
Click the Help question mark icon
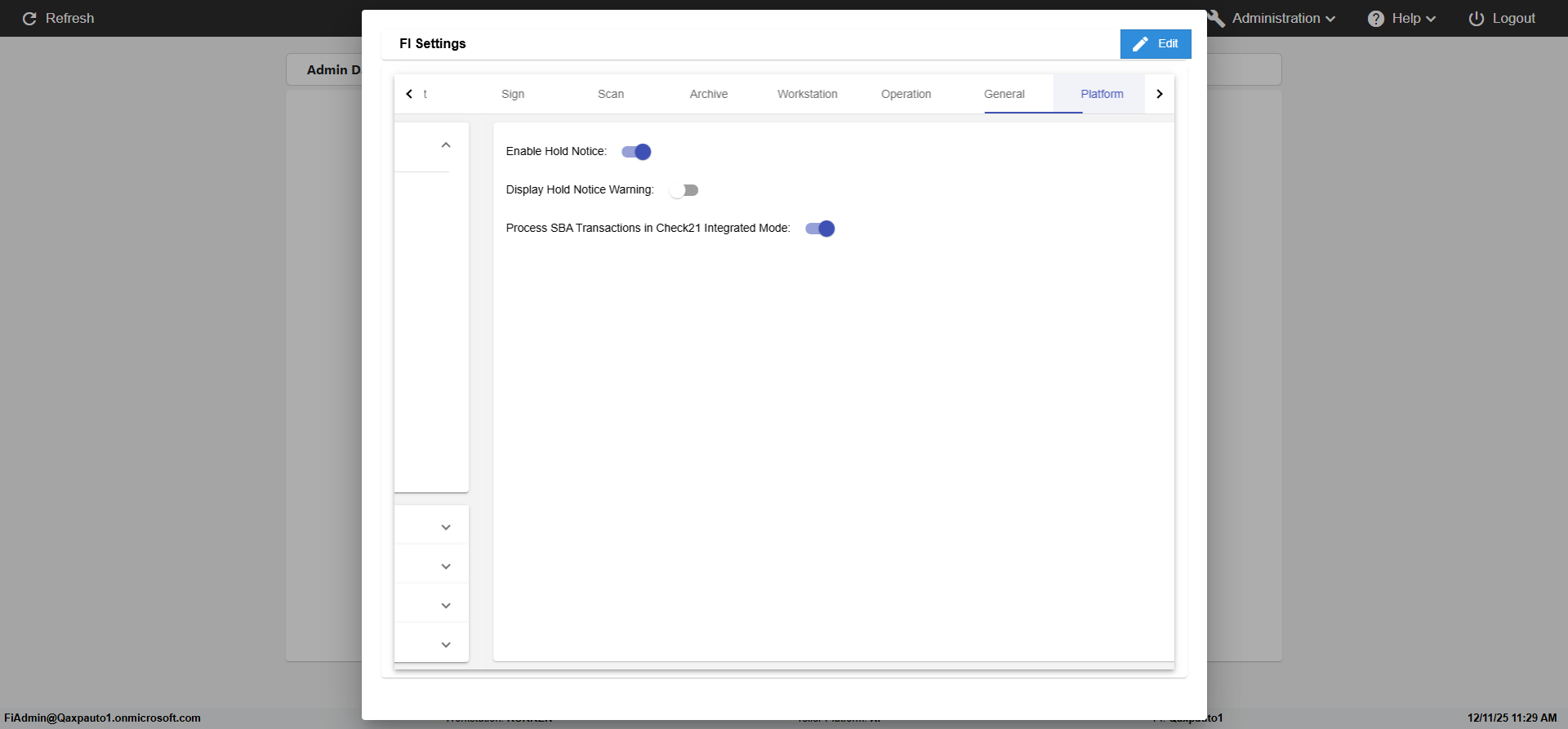(x=1376, y=19)
